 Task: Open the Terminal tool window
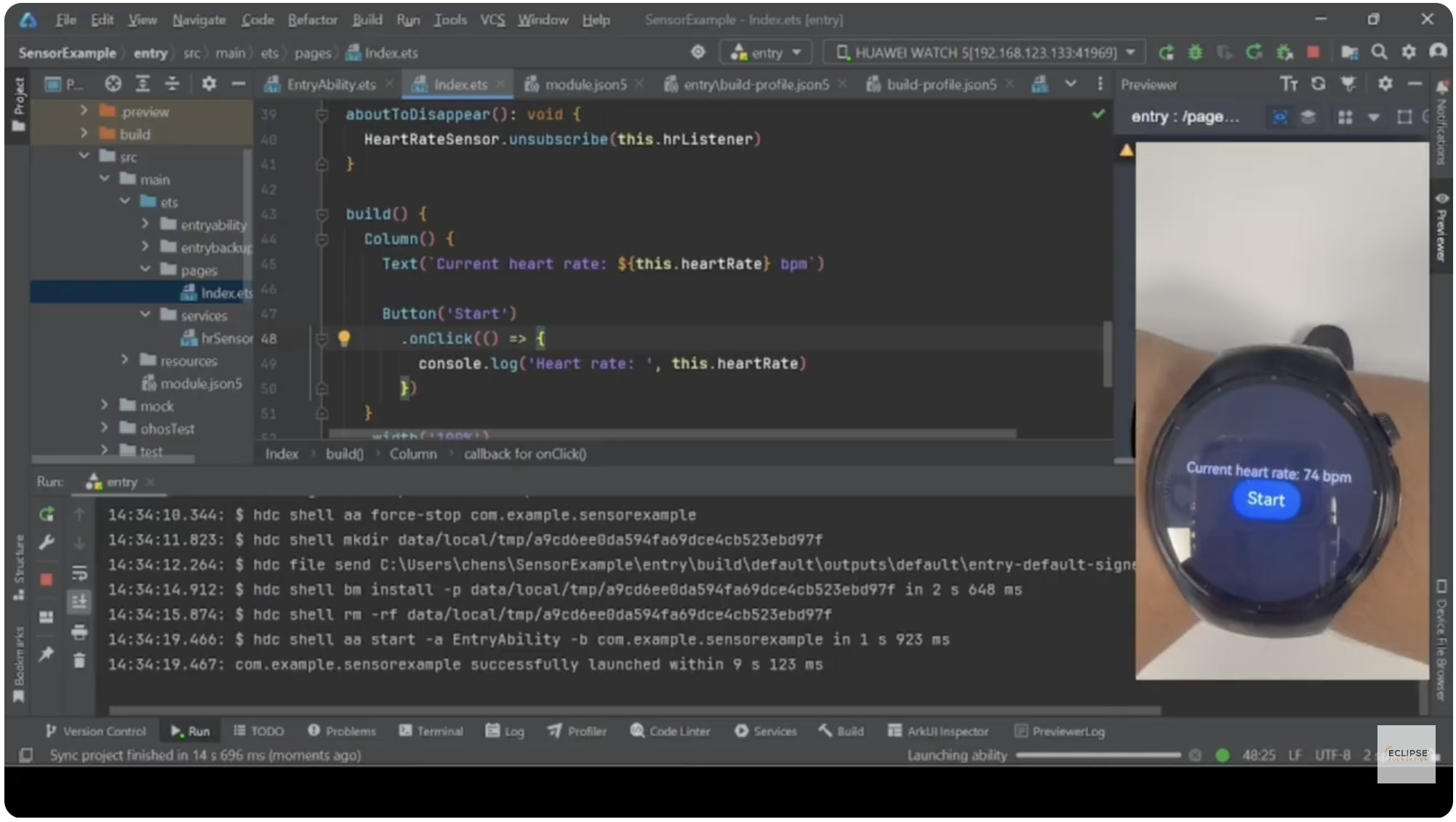431,731
